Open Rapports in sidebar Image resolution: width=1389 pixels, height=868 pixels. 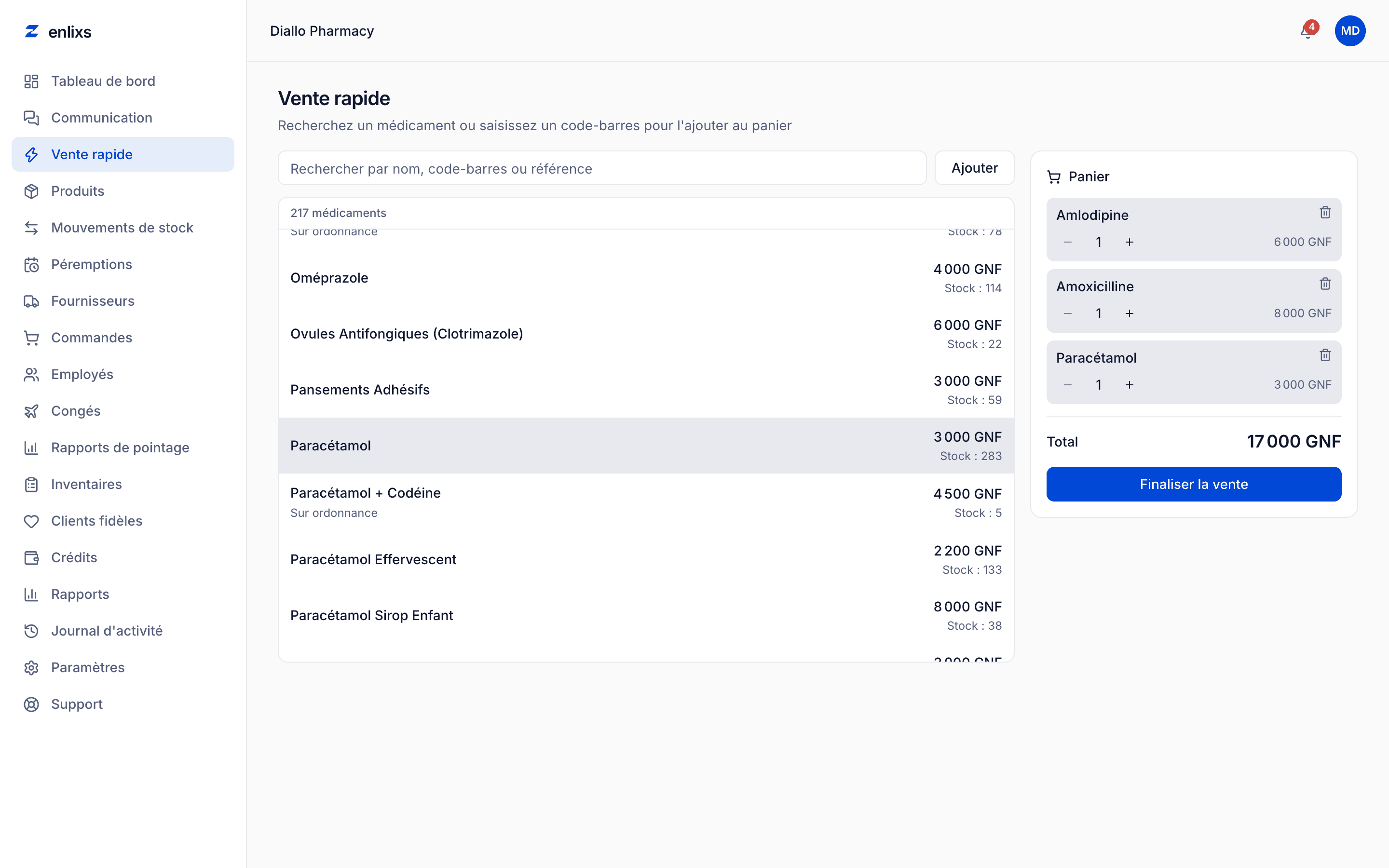coord(123,594)
